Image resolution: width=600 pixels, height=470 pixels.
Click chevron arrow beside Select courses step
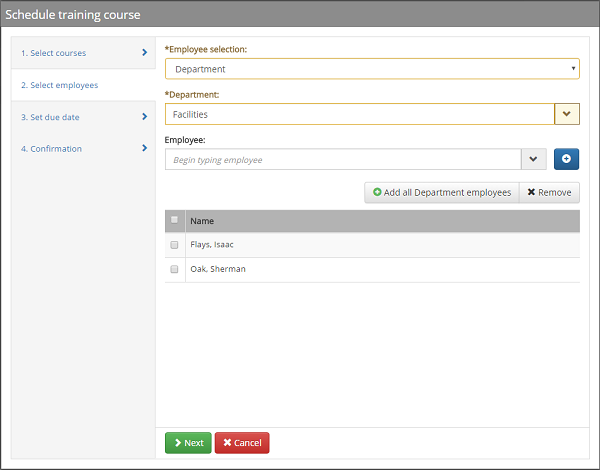(x=145, y=52)
